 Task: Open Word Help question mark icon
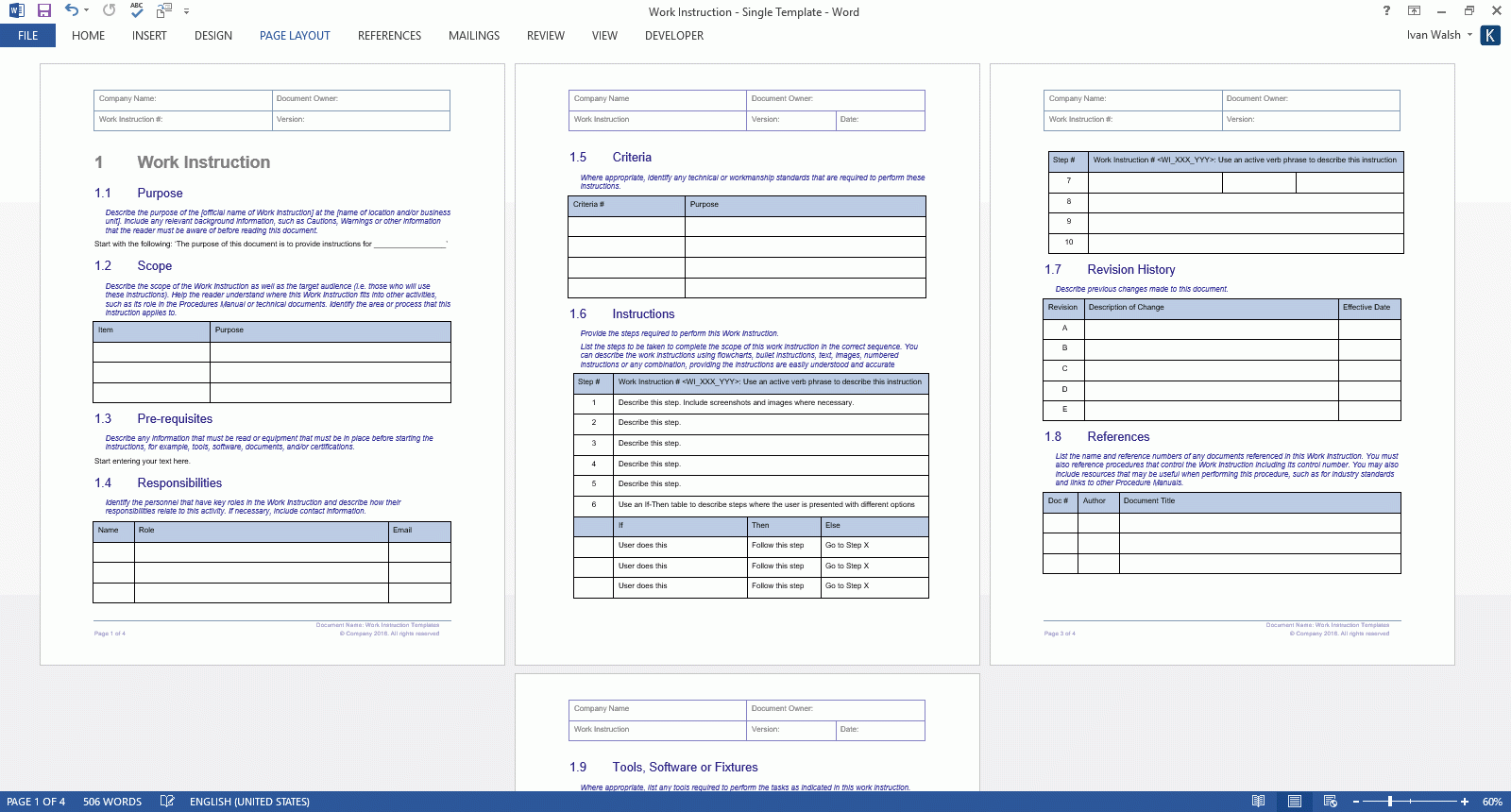click(1386, 11)
